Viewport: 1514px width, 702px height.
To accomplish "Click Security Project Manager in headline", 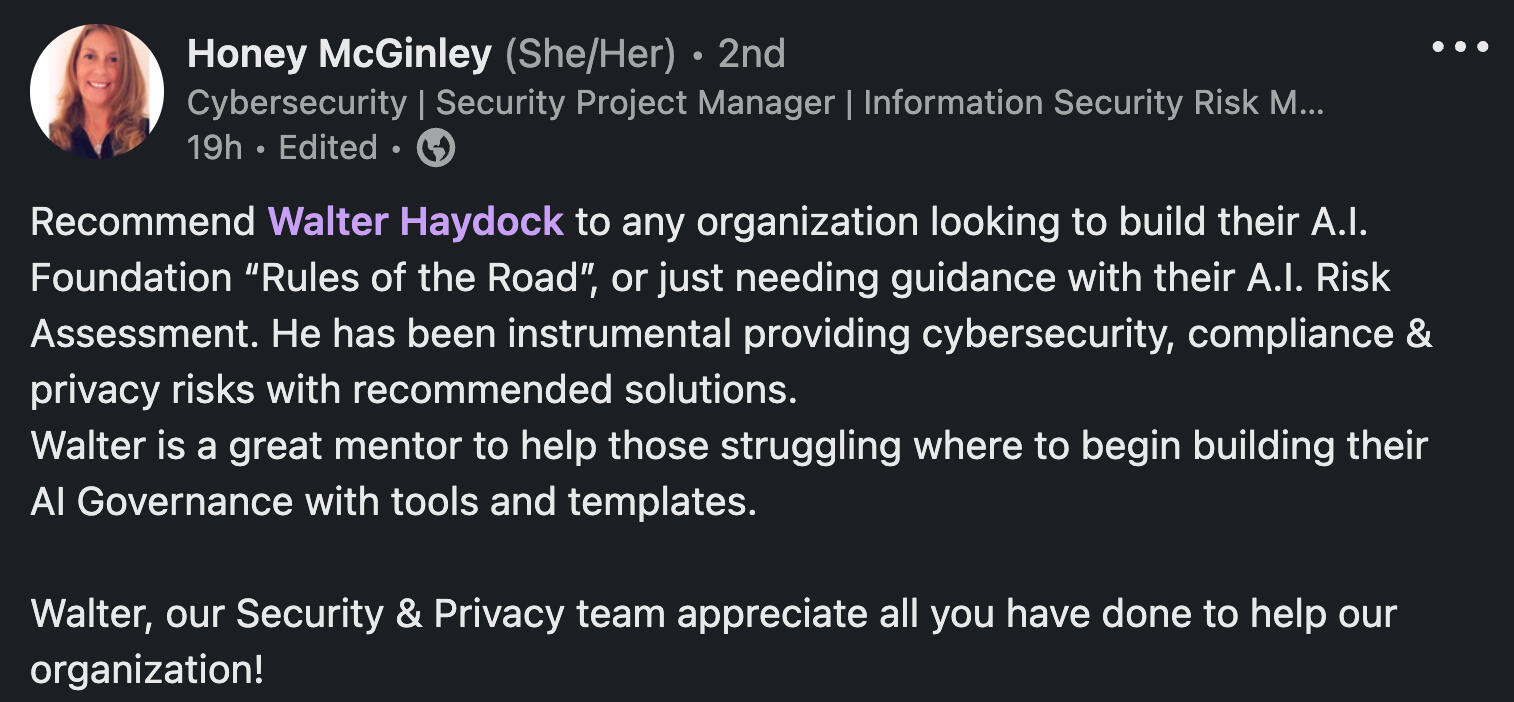I will [635, 103].
